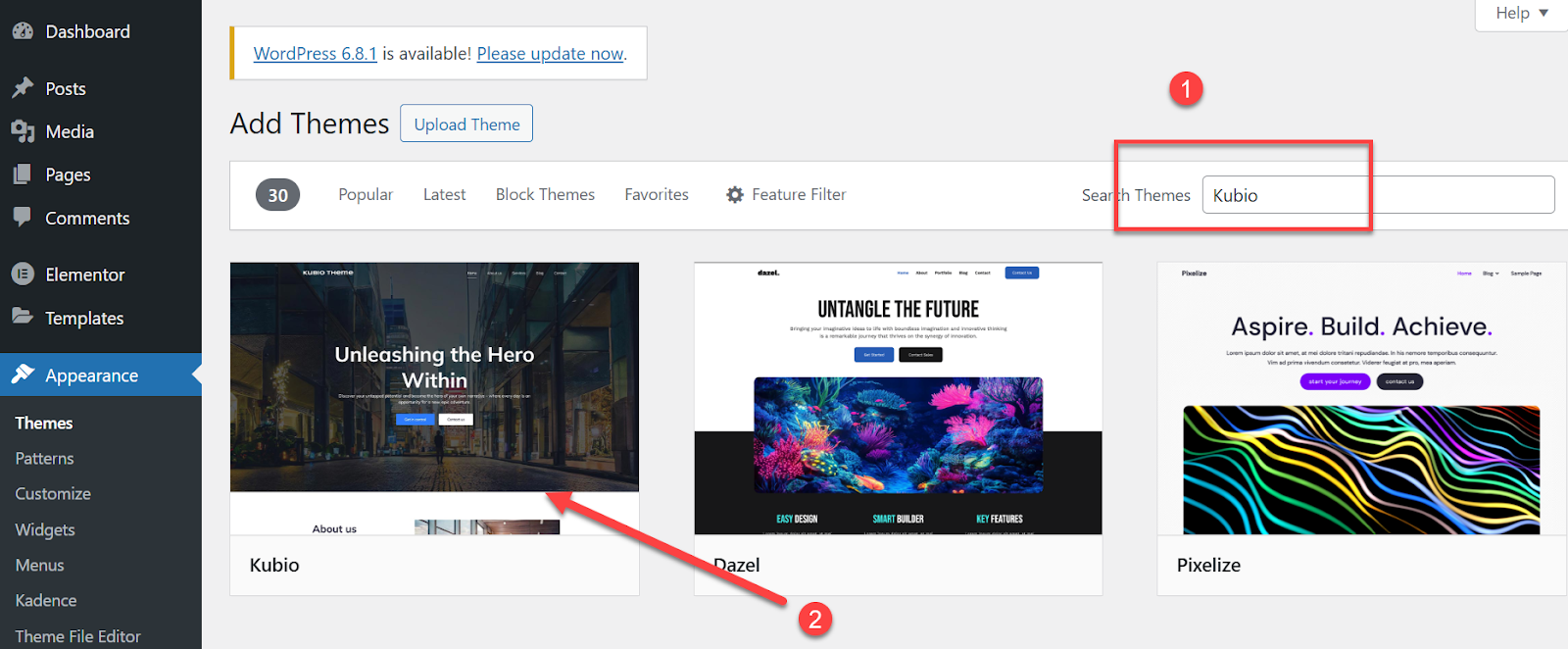The width and height of the screenshot is (1568, 649).
Task: Select the Pixelize theme screenshot
Action: point(1361,399)
